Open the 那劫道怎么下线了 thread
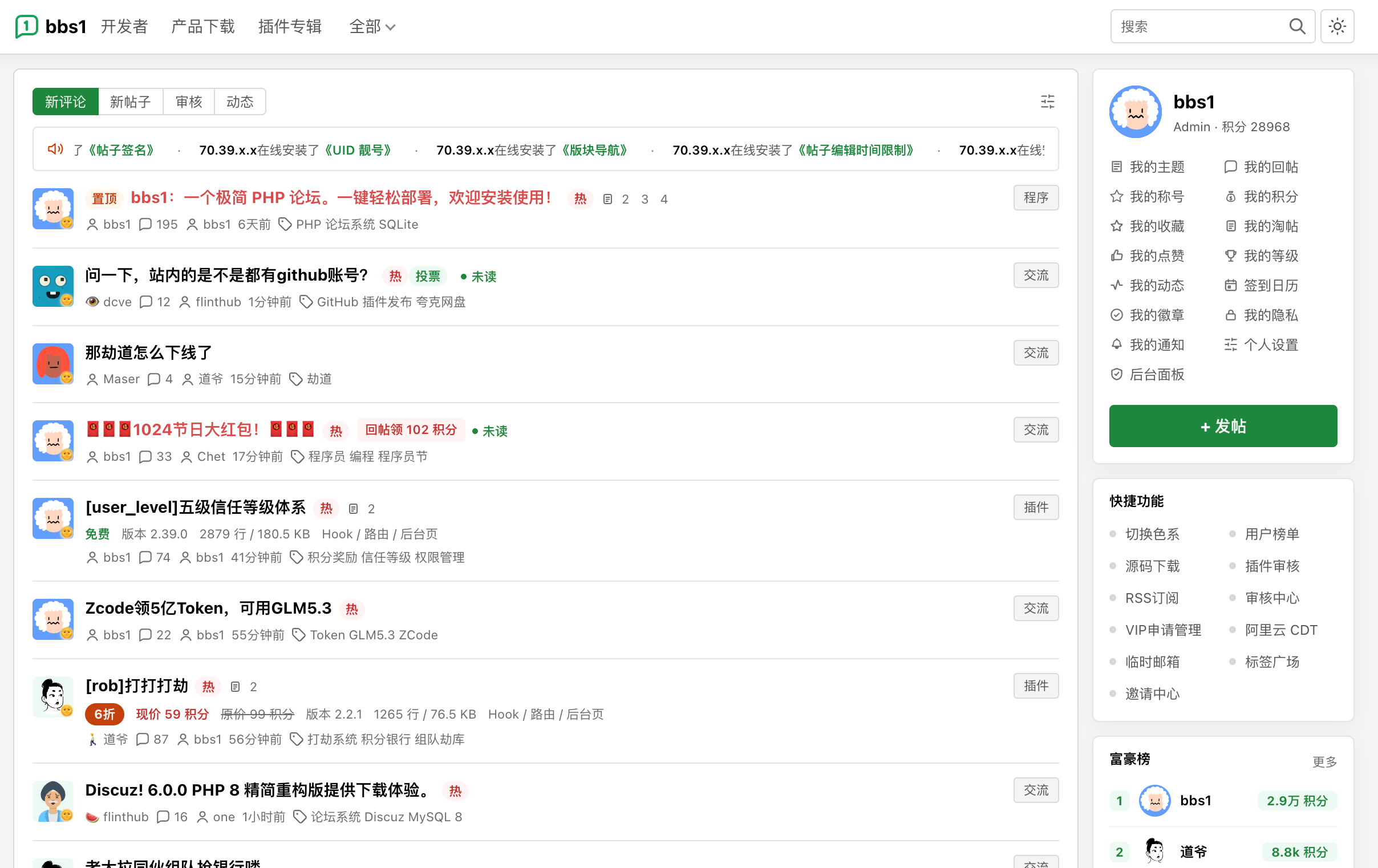Image resolution: width=1378 pixels, height=868 pixels. tap(149, 352)
